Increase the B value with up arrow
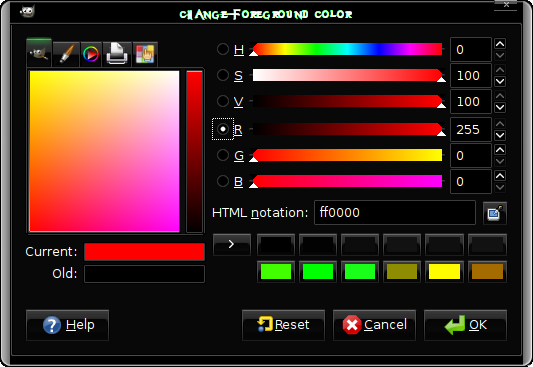This screenshot has height=367, width=533. coord(500,176)
